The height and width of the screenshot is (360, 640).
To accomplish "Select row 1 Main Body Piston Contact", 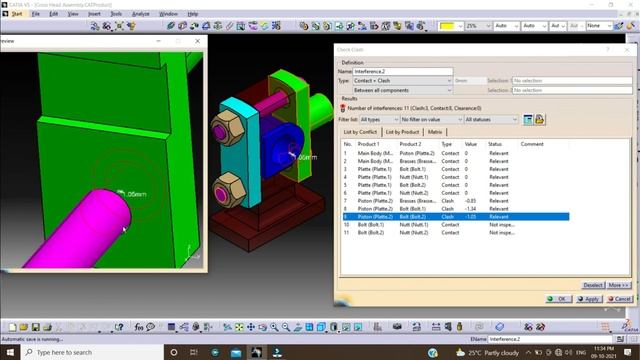I will pyautogui.click(x=456, y=153).
